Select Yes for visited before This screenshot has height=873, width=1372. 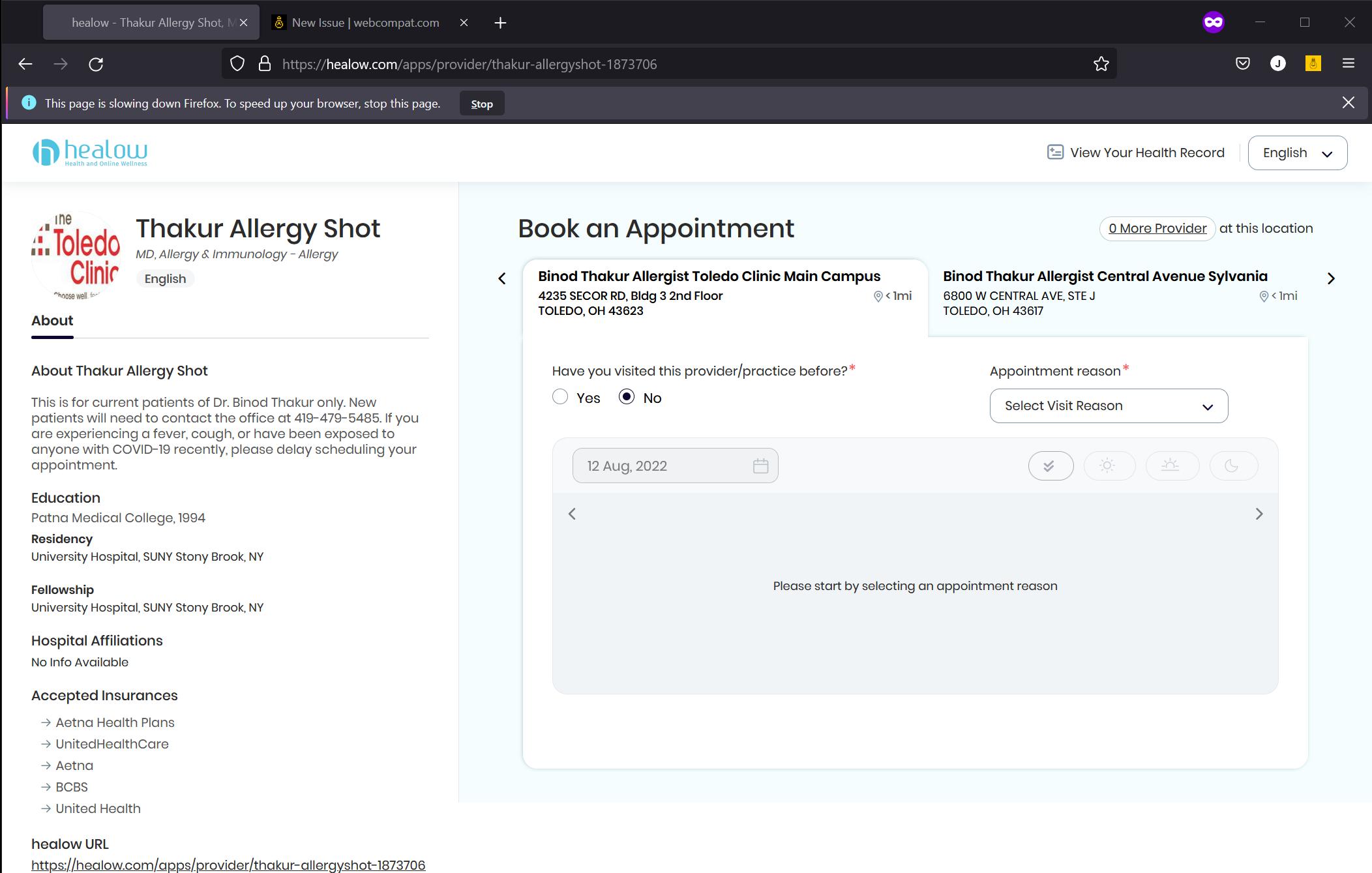coord(560,397)
